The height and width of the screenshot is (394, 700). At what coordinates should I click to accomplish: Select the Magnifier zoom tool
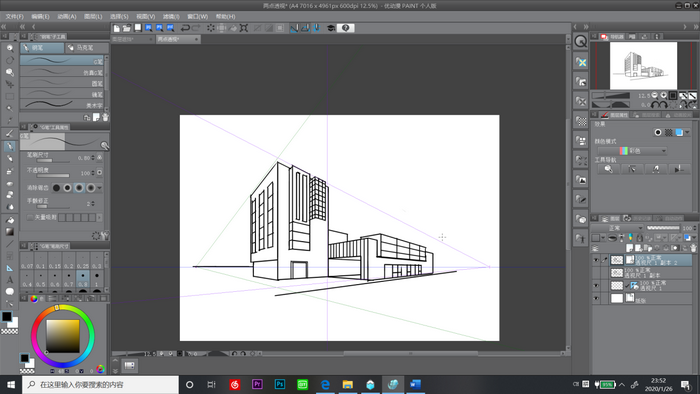9,48
